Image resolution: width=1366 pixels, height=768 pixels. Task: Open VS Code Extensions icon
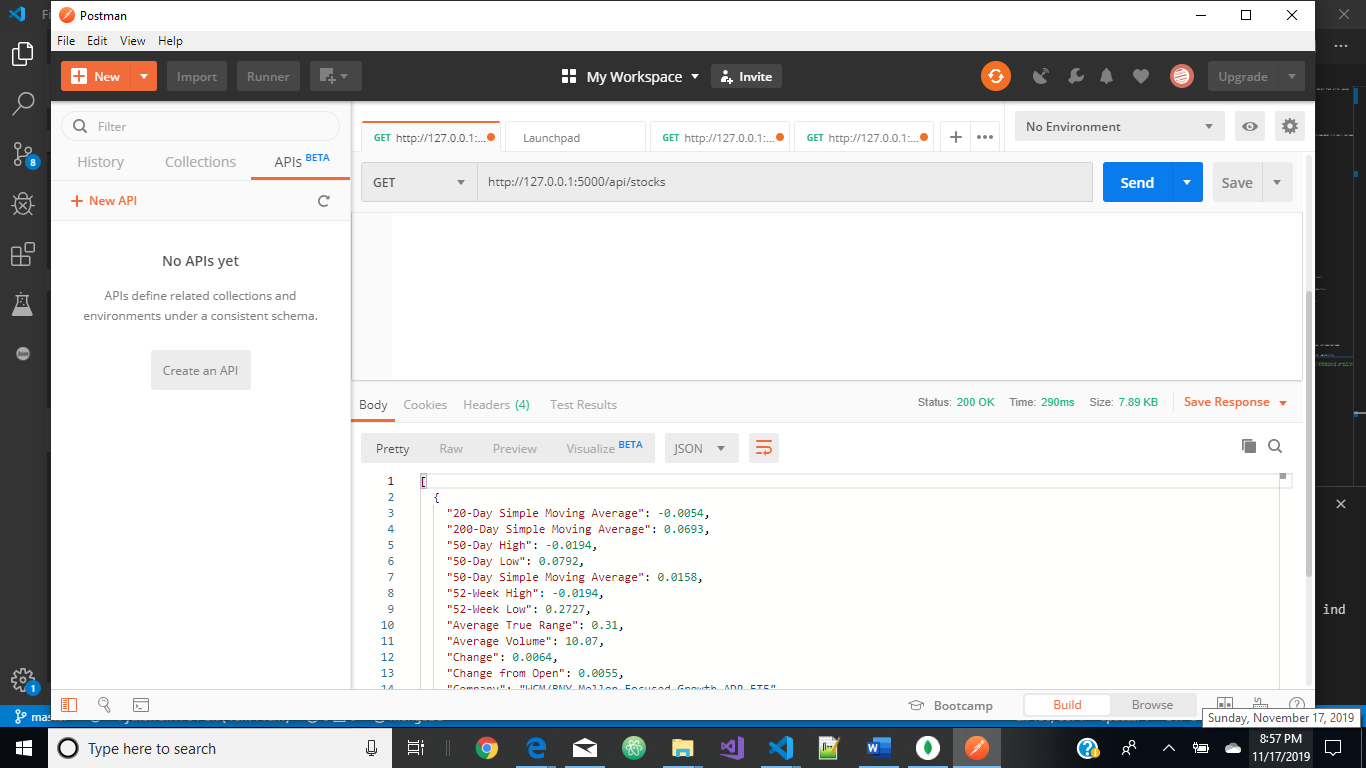(22, 255)
